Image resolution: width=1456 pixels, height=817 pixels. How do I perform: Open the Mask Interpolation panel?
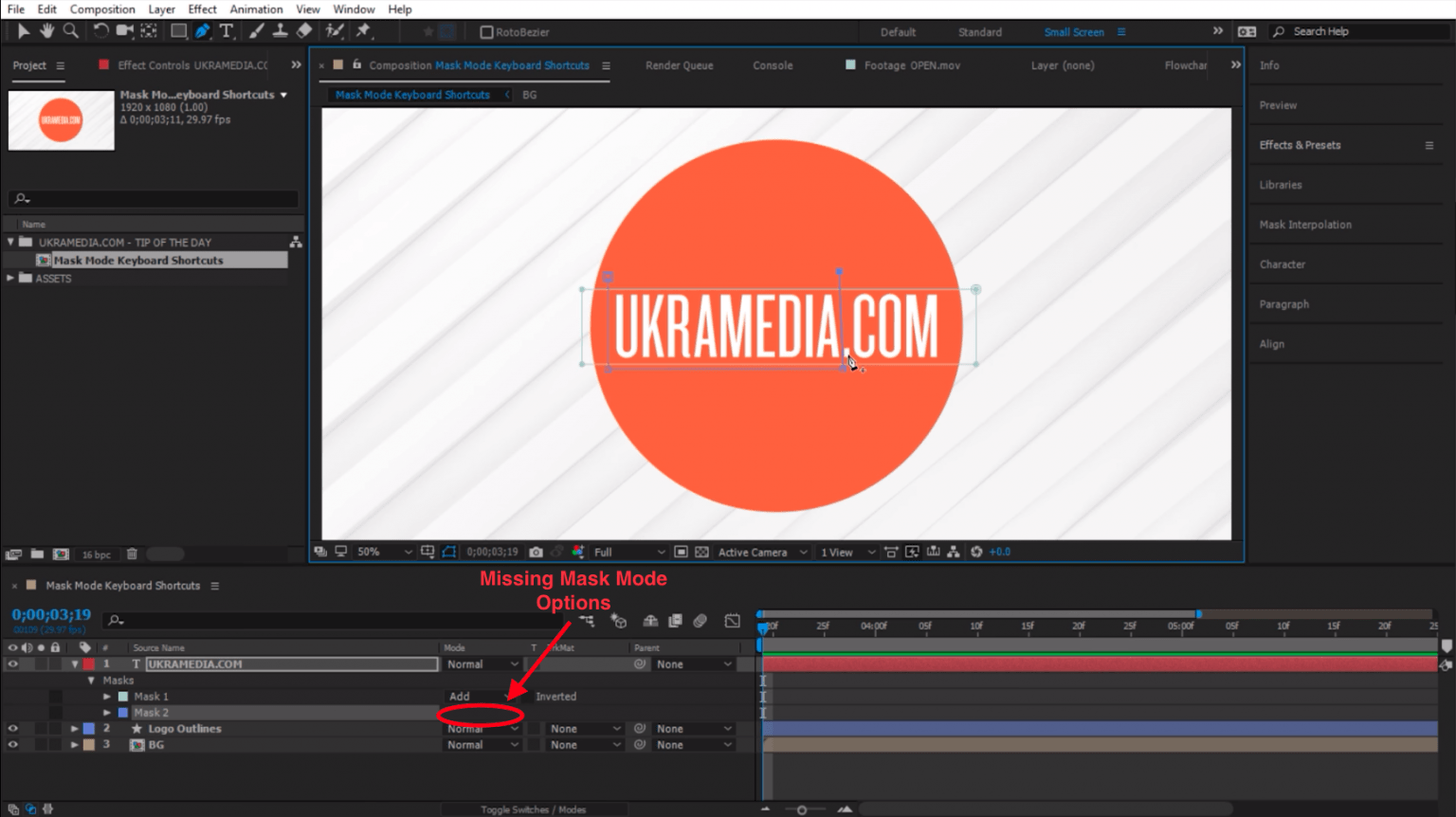1305,225
